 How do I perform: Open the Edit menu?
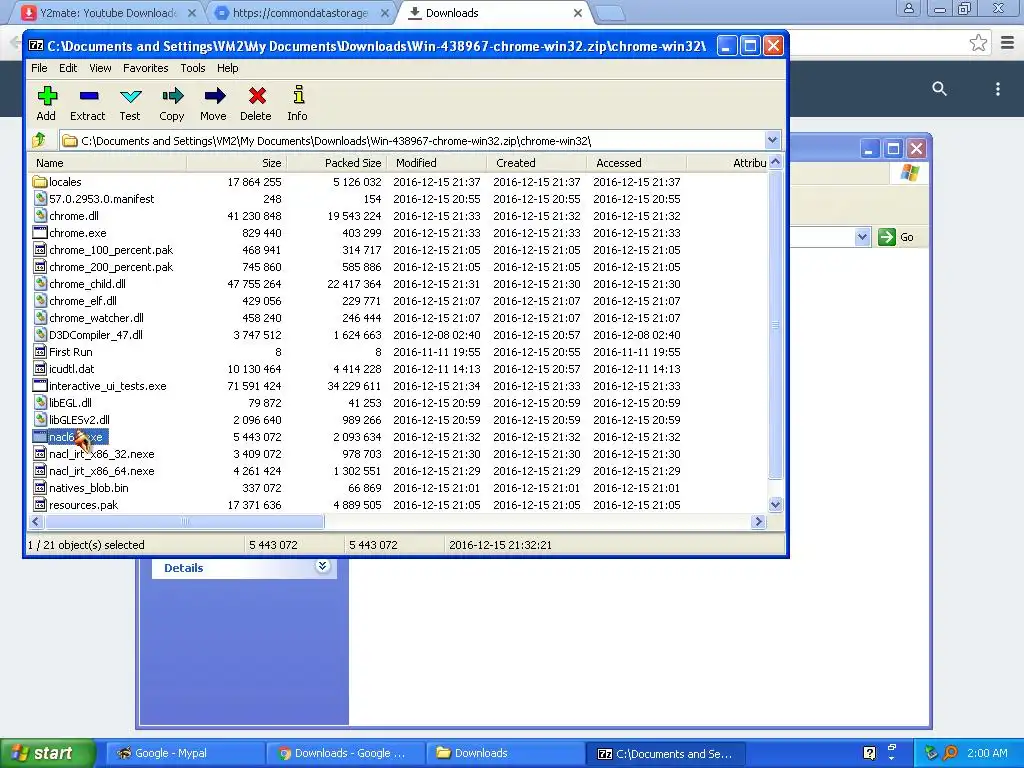68,68
